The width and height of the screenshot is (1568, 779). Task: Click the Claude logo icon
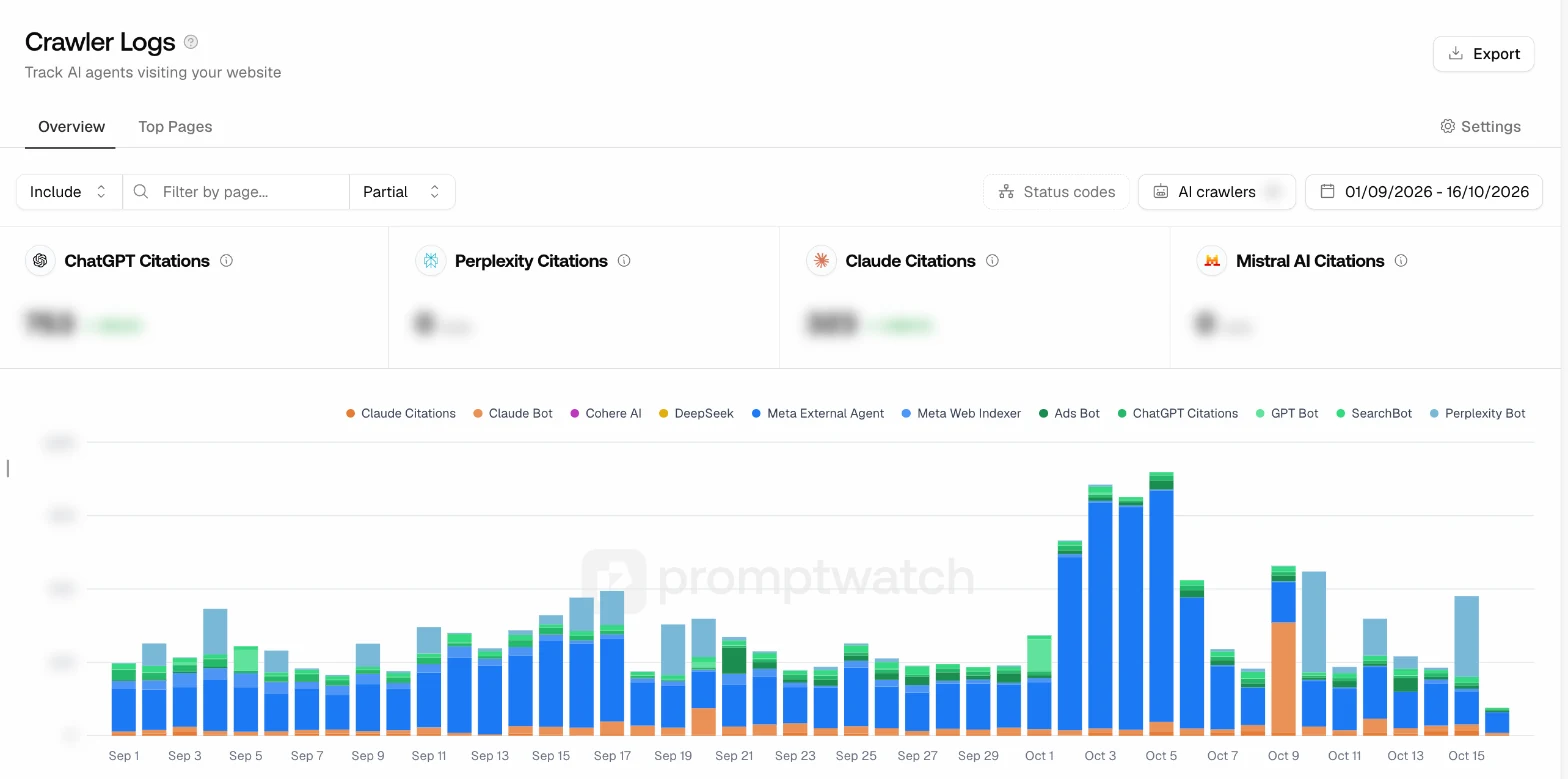click(821, 261)
